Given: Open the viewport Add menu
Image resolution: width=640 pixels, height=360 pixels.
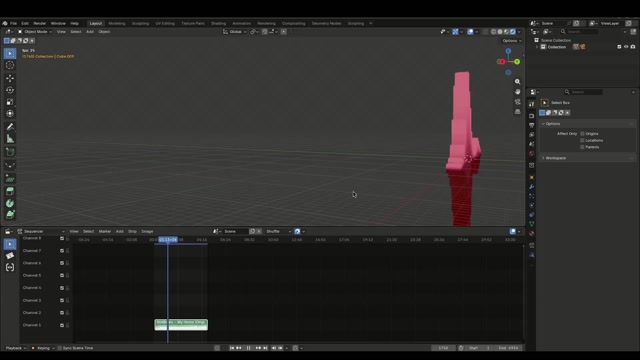Looking at the screenshot, I should [x=90, y=31].
